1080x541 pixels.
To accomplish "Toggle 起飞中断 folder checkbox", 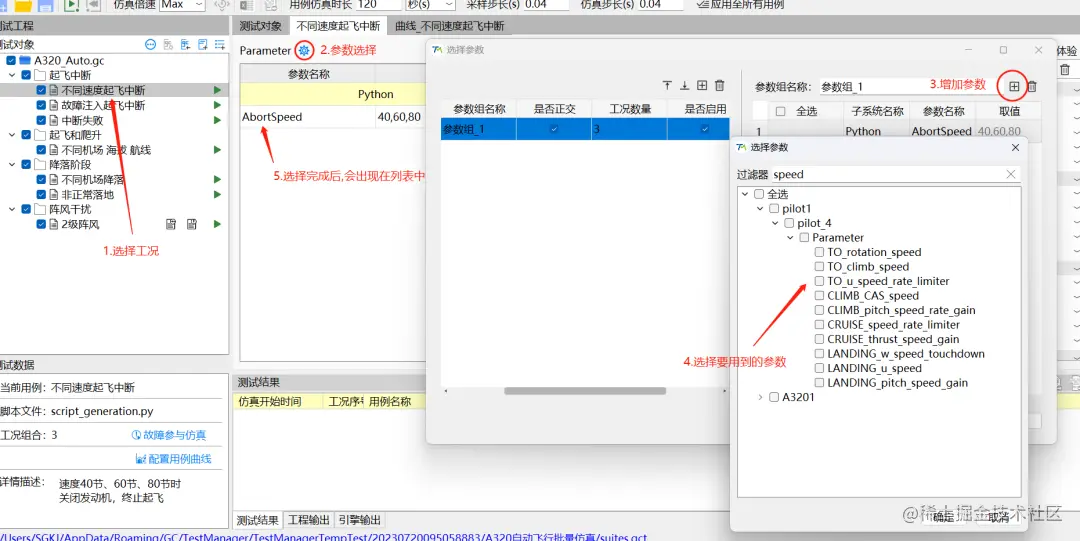I will click(26, 75).
